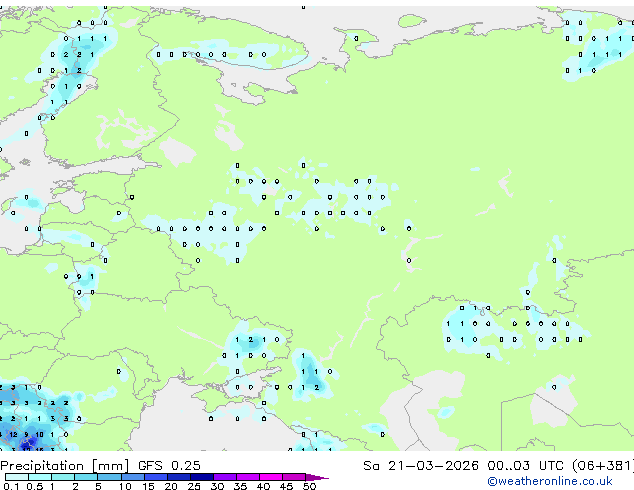The height and width of the screenshot is (490, 634).
Task: Click the 'Sa 21-03-2026' date text
Action: click(x=421, y=465)
